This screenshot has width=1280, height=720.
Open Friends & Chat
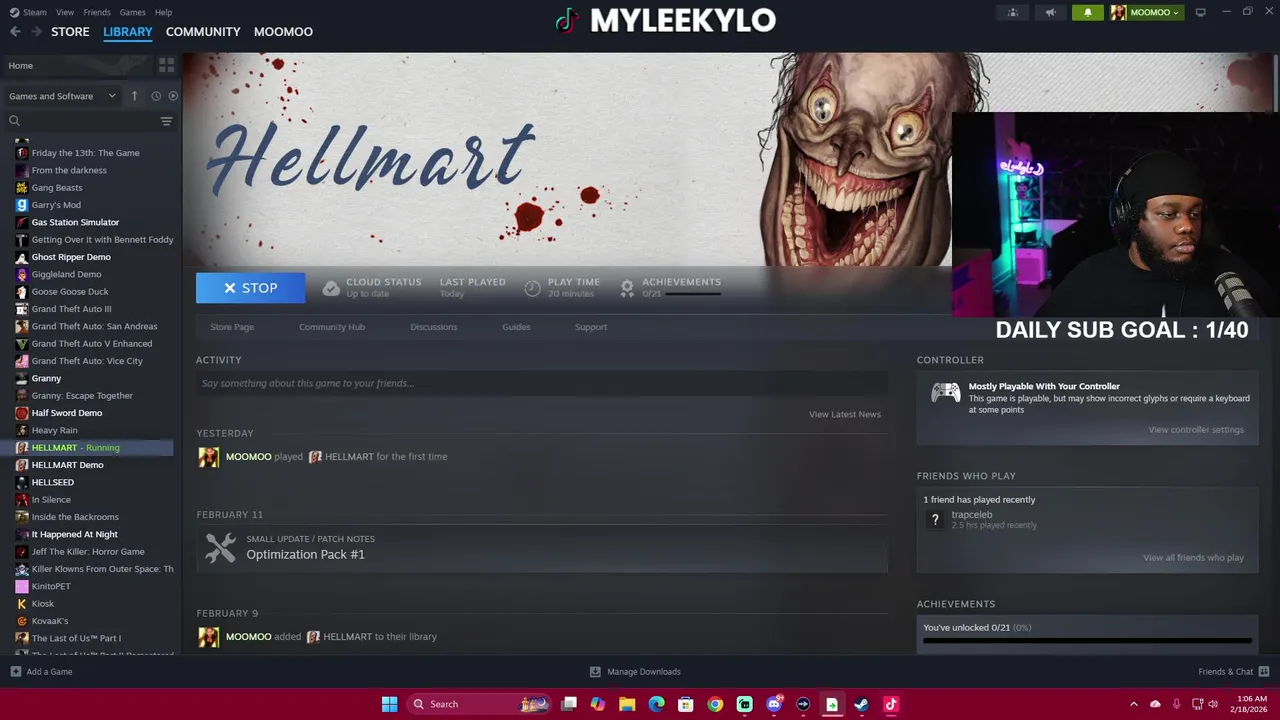1233,672
